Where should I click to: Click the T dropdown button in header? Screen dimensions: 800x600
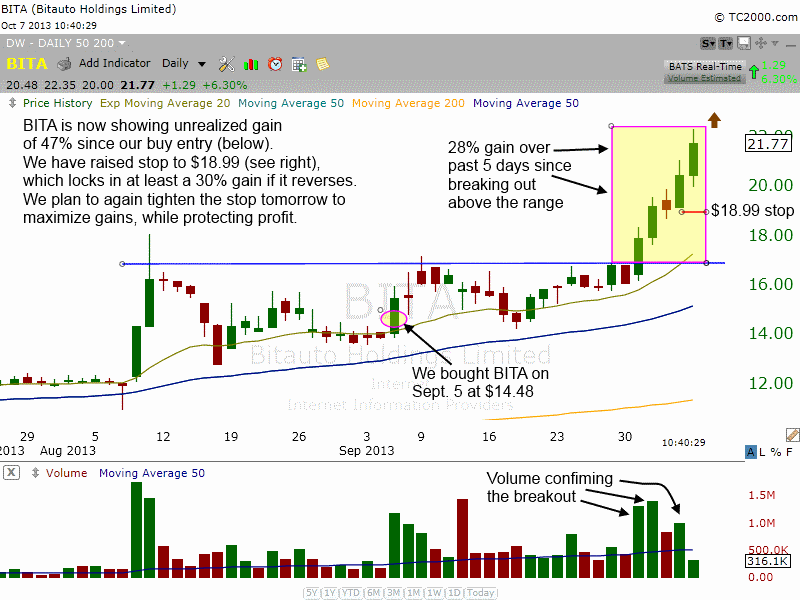coord(726,43)
